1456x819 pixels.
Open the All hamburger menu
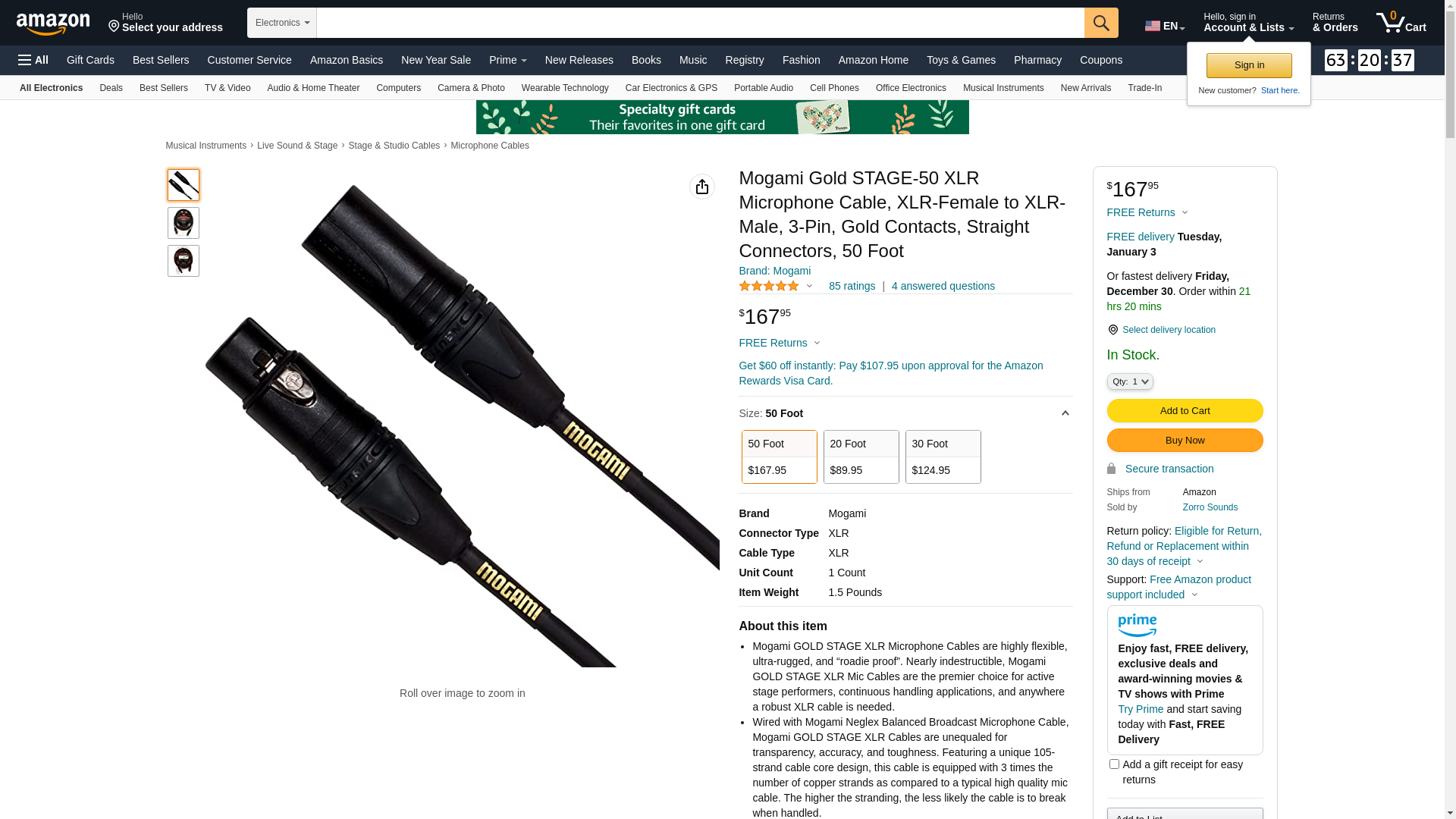coord(33,60)
